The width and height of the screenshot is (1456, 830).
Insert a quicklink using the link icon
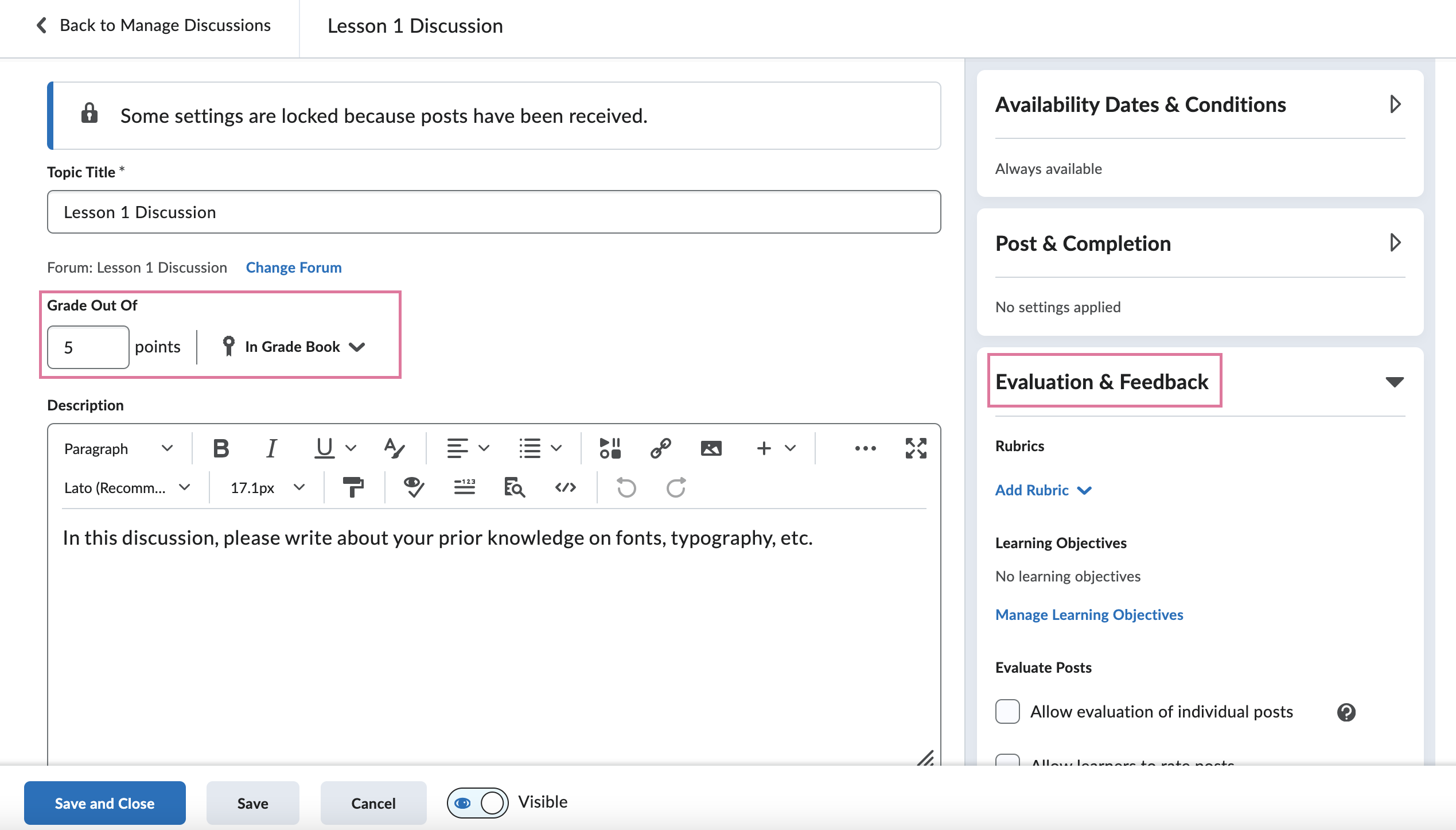(660, 448)
